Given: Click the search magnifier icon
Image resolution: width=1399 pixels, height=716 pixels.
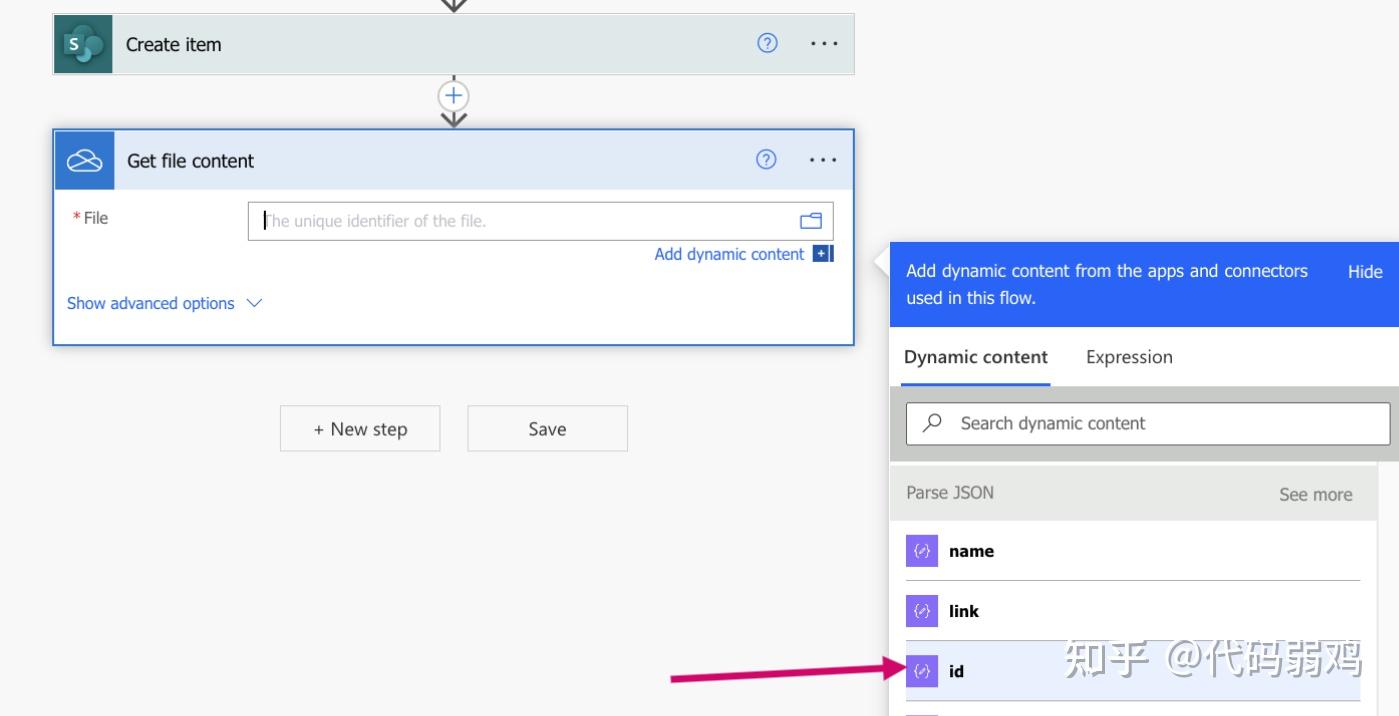Looking at the screenshot, I should (932, 423).
